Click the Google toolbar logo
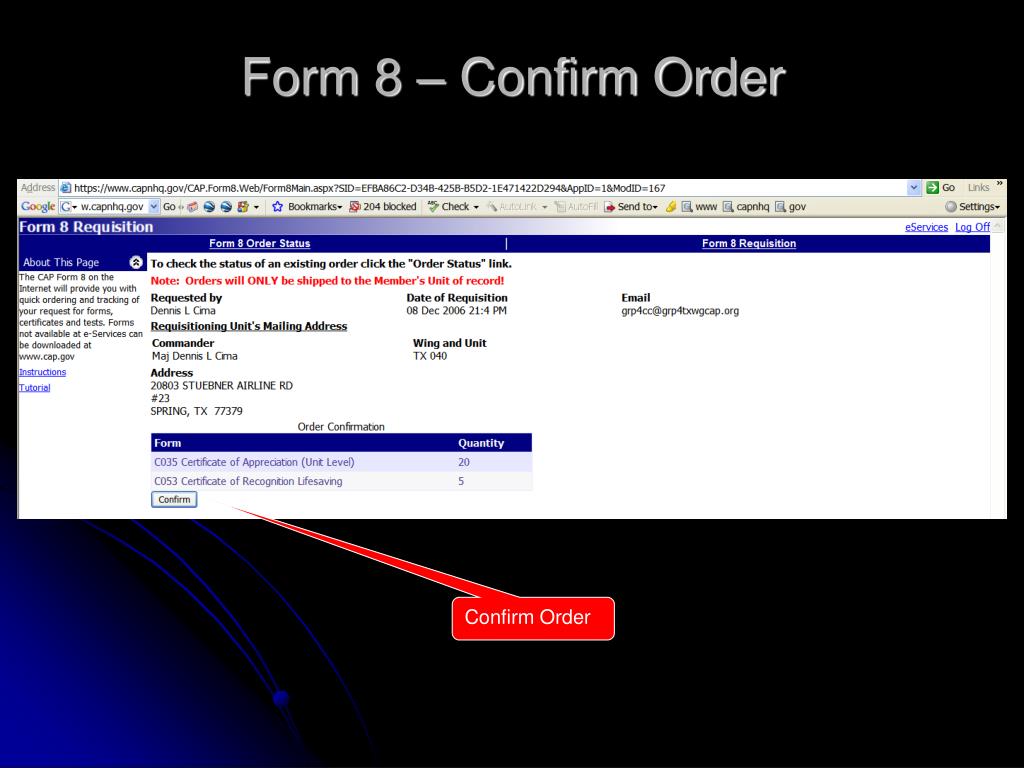This screenshot has height=768, width=1024. coord(38,206)
